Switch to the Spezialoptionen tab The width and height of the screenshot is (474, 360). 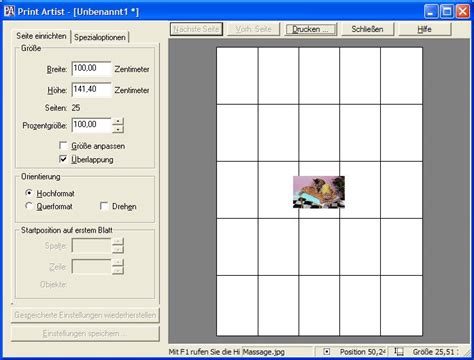tap(100, 37)
